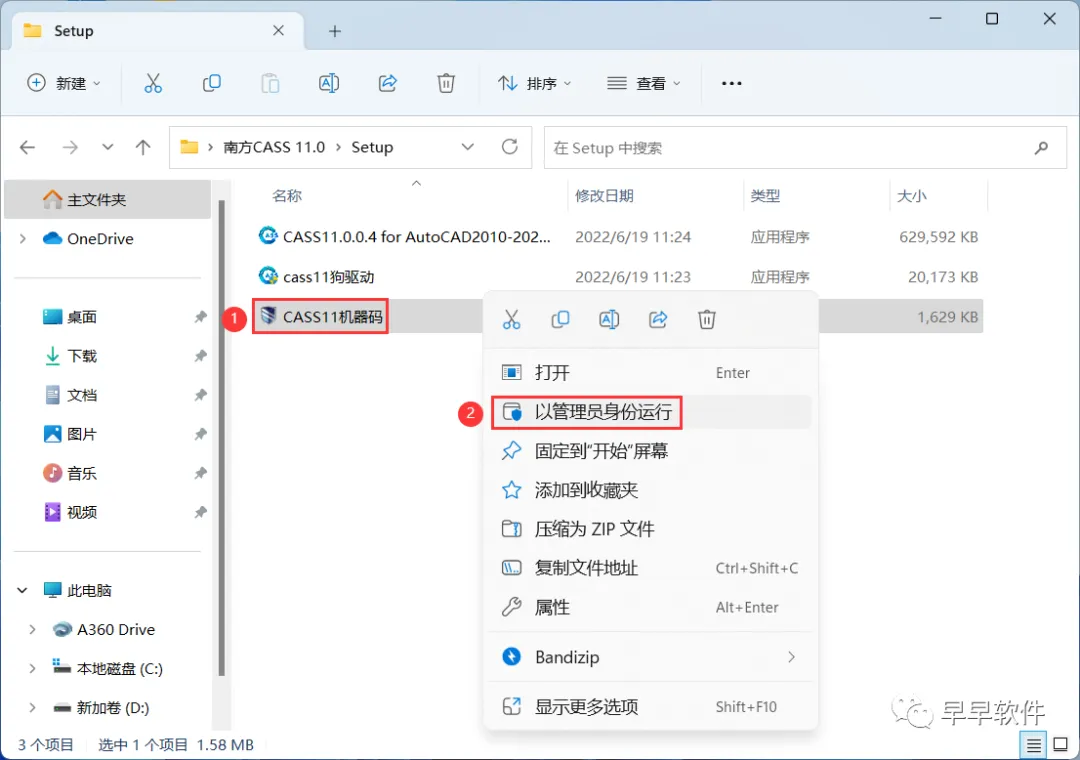Sort by the 大小 column header

point(911,196)
